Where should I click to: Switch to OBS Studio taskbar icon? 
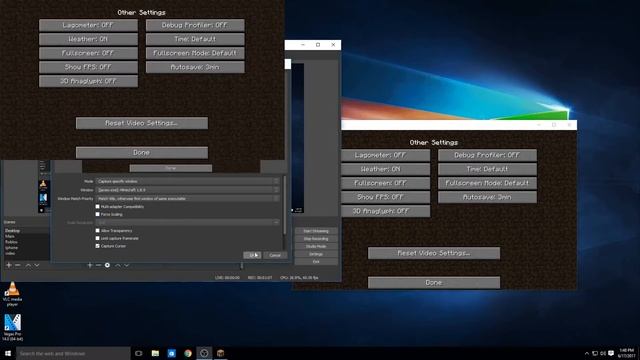[204, 353]
